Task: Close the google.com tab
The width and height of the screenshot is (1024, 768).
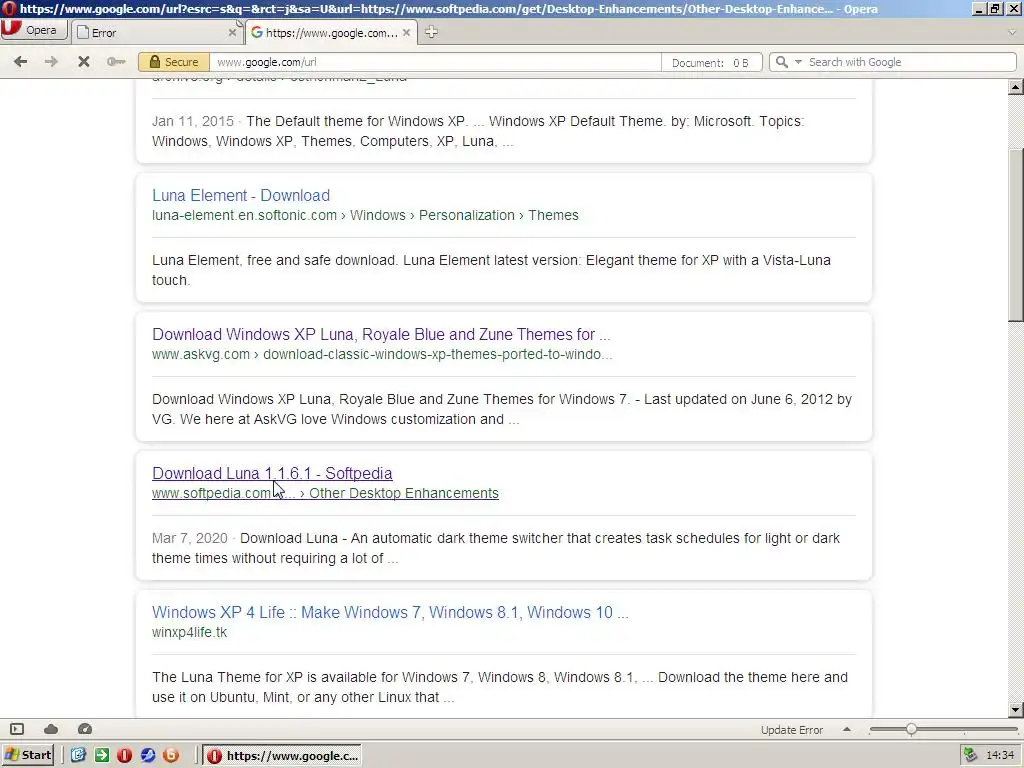Action: tap(406, 33)
